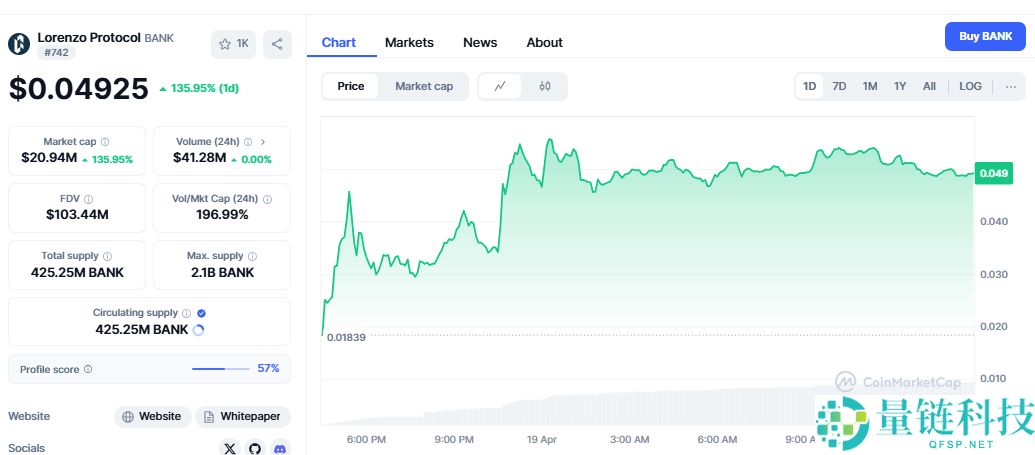1035x455 pixels.
Task: Click the verified badge beside Circulating supply
Action: [x=202, y=313]
